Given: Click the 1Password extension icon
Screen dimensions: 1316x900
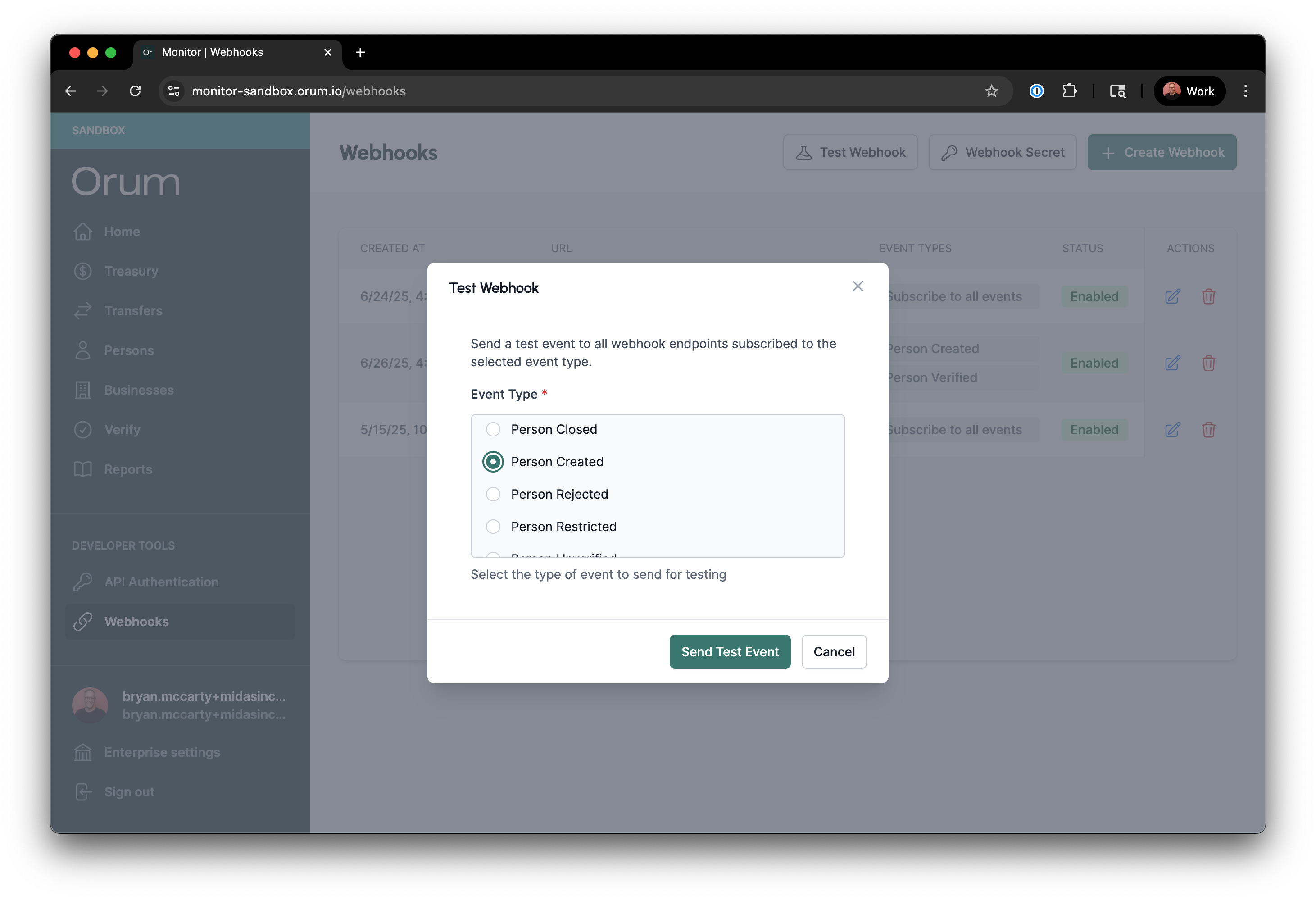Looking at the screenshot, I should pyautogui.click(x=1036, y=91).
